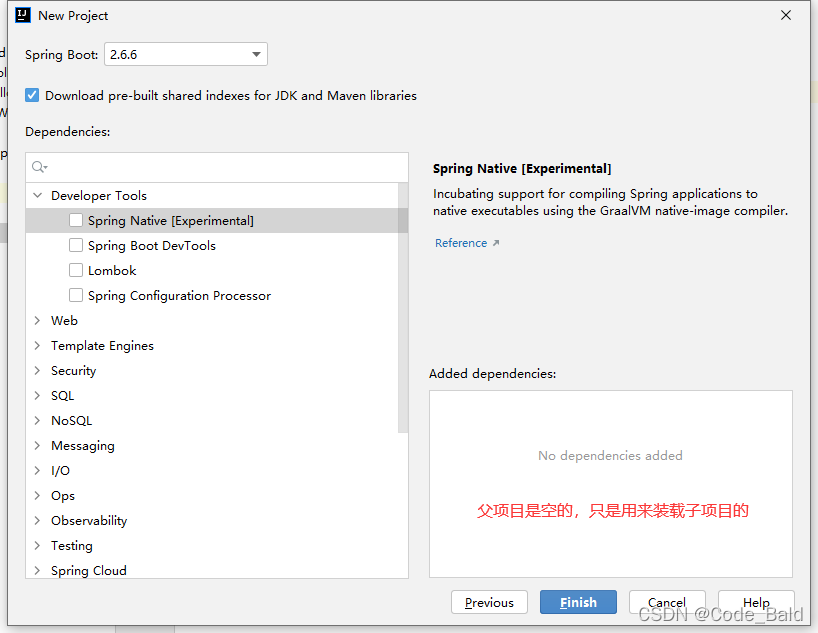
Task: Select the Lombok row label
Action: click(x=112, y=270)
